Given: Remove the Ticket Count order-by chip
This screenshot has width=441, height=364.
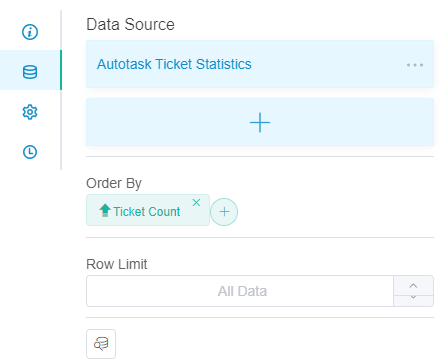Looking at the screenshot, I should point(196,202).
